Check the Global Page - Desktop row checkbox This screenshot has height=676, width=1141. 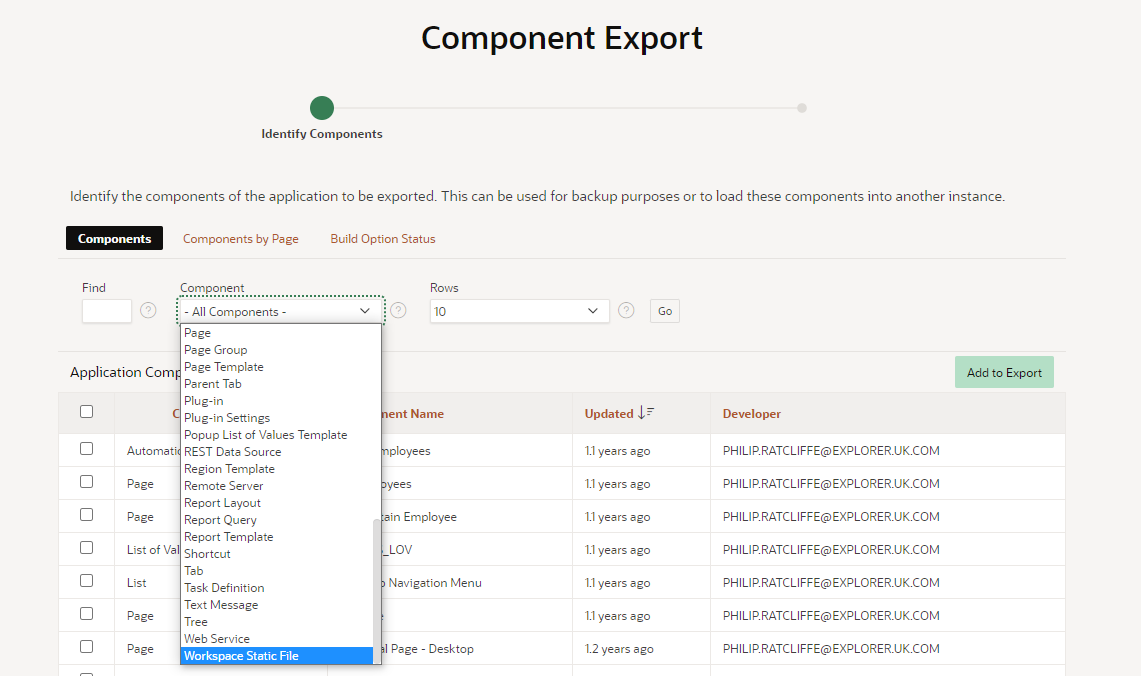[87, 647]
